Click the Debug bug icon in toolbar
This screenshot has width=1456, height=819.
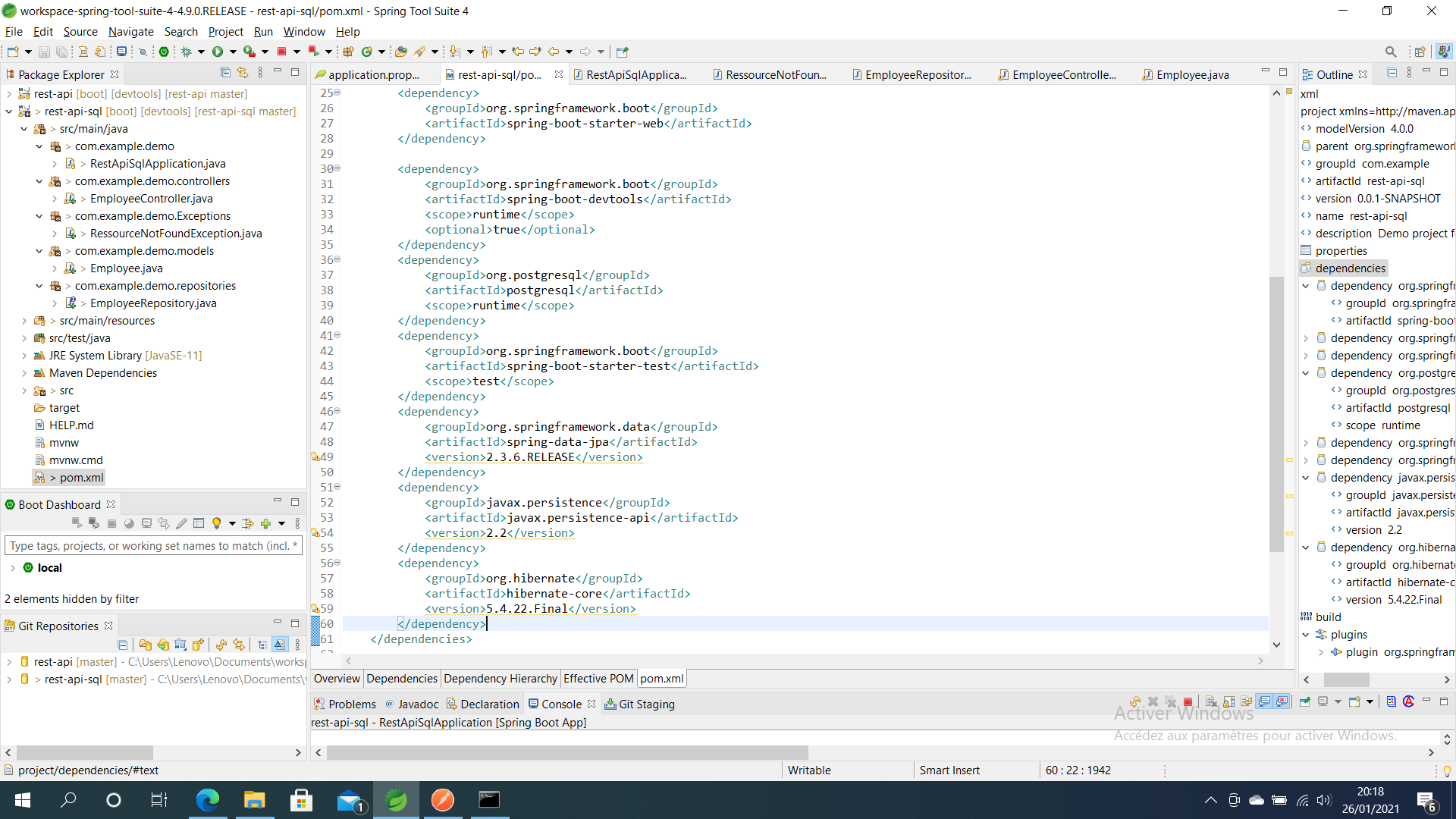tap(186, 52)
